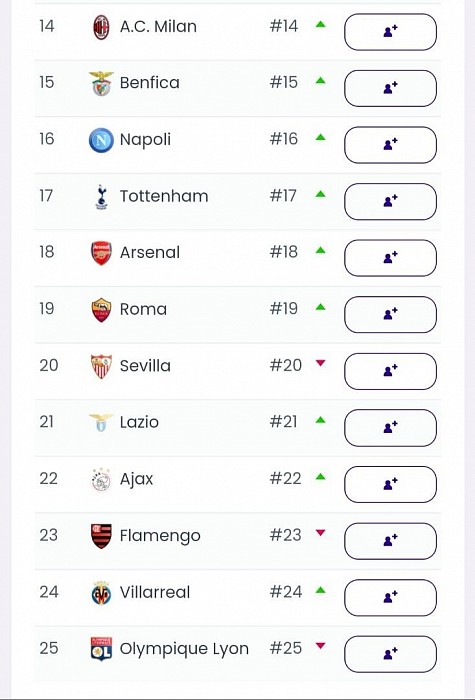Select the #22 rank label for Ajax
The height and width of the screenshot is (700, 475).
click(x=285, y=478)
